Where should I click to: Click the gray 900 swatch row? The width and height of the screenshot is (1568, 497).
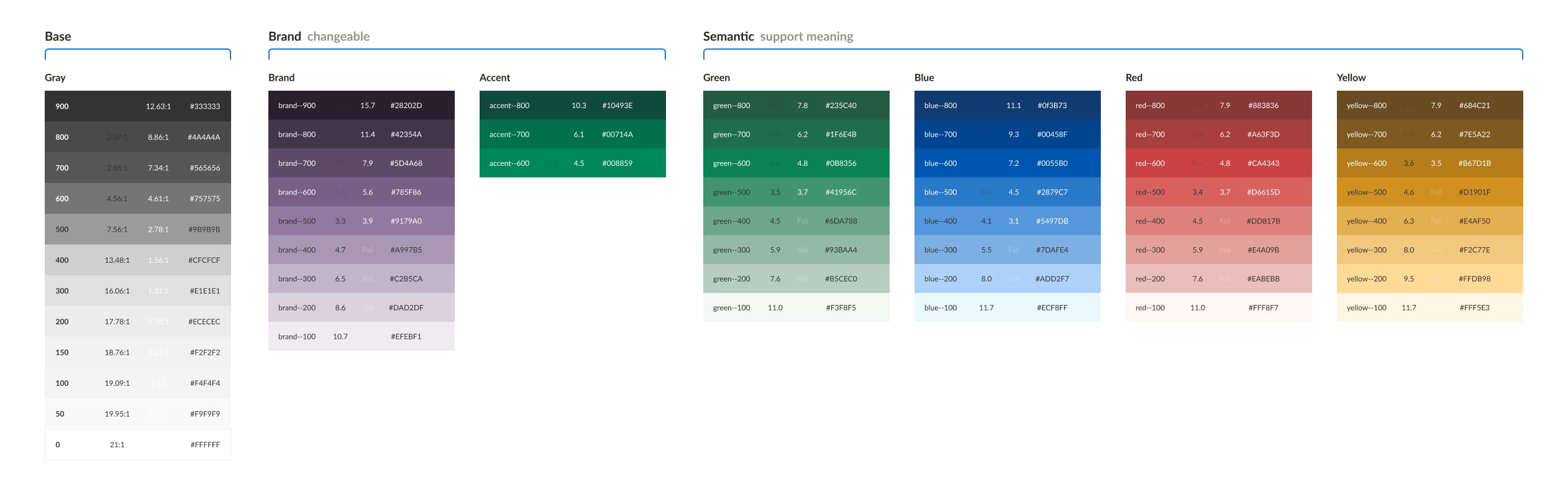(x=137, y=106)
